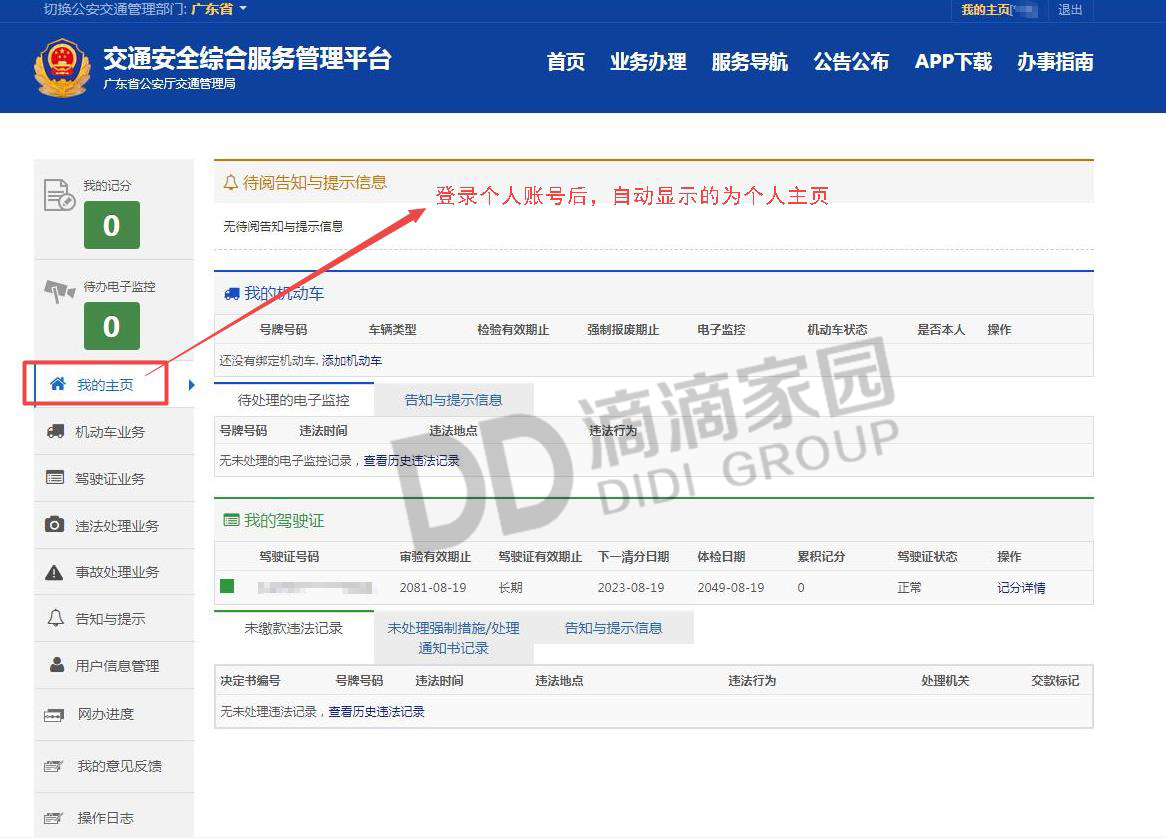Click the bell icon in 待阅告知与提示信息 header
This screenshot has height=838, width=1166.
click(231, 182)
